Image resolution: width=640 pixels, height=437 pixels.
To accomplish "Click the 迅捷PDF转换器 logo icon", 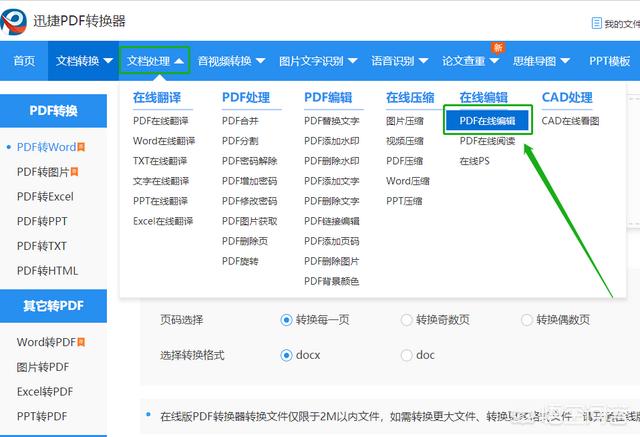I will pyautogui.click(x=13, y=21).
